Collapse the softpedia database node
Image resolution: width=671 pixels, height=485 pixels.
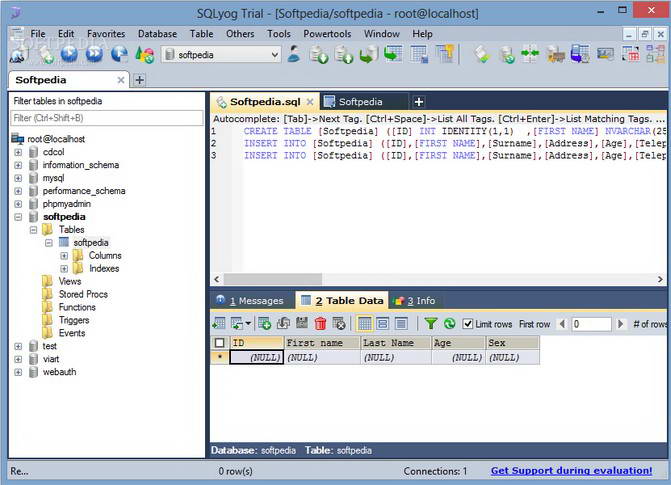click(18, 217)
